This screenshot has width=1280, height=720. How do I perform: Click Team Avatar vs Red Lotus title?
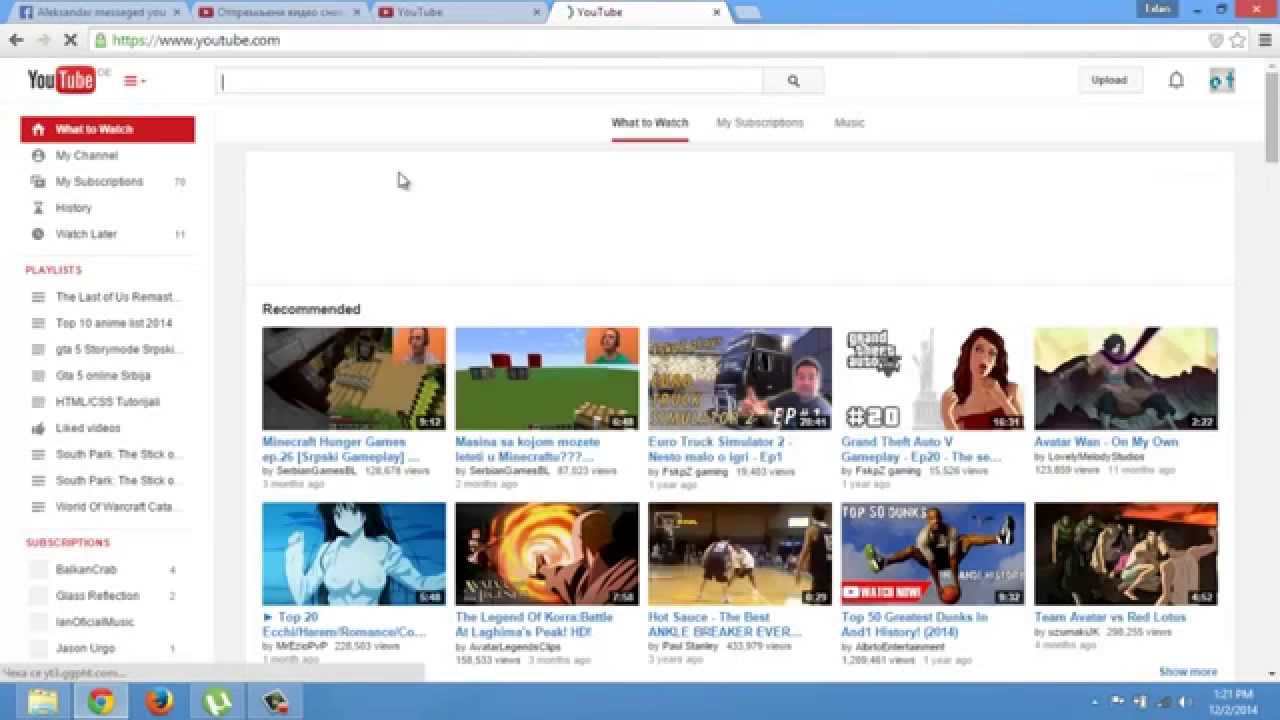pyautogui.click(x=1110, y=617)
